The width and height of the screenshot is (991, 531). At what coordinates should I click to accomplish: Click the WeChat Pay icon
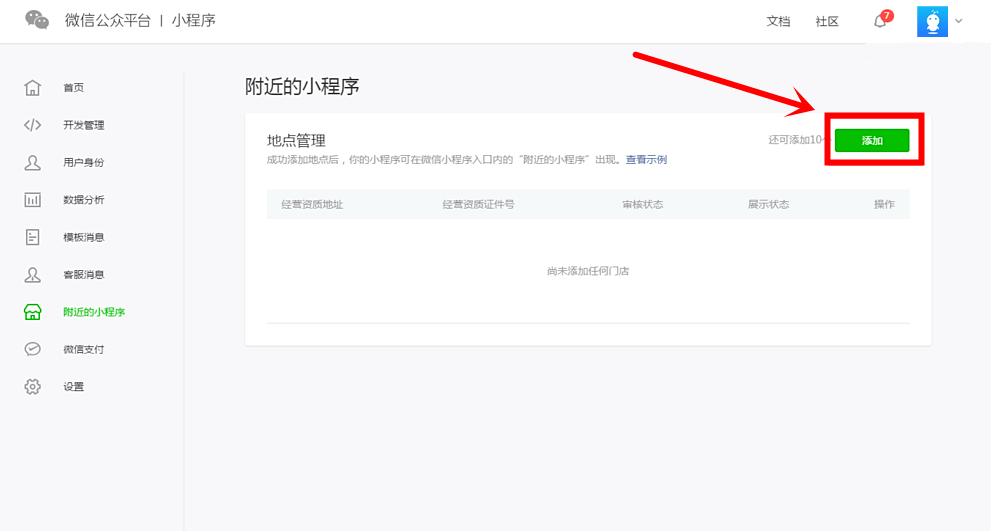[x=33, y=349]
